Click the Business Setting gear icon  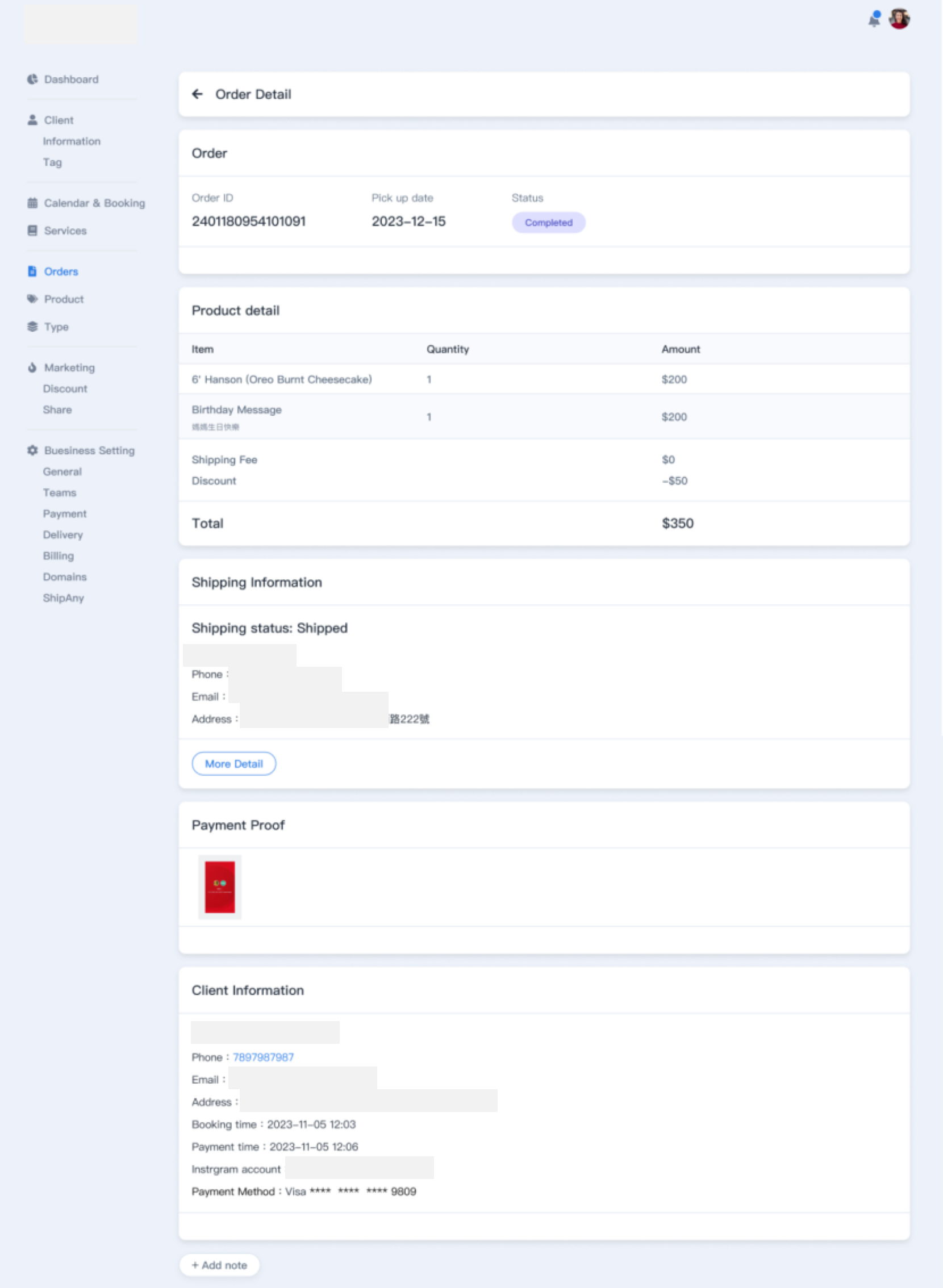32,450
